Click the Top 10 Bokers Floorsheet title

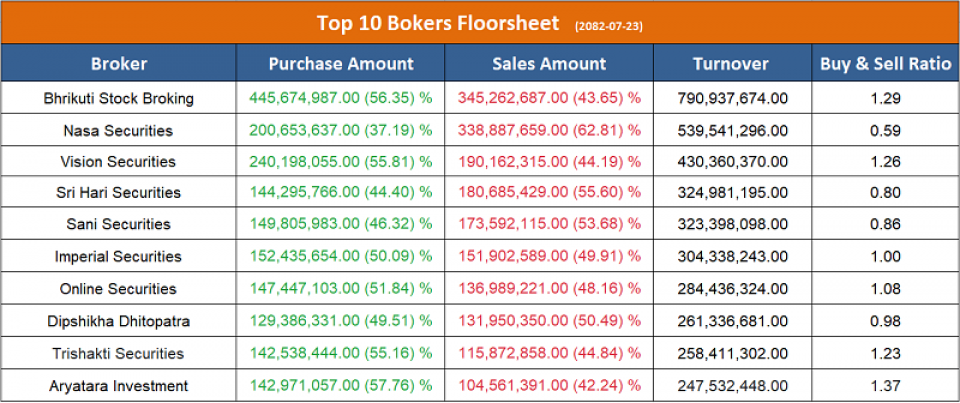pos(440,22)
